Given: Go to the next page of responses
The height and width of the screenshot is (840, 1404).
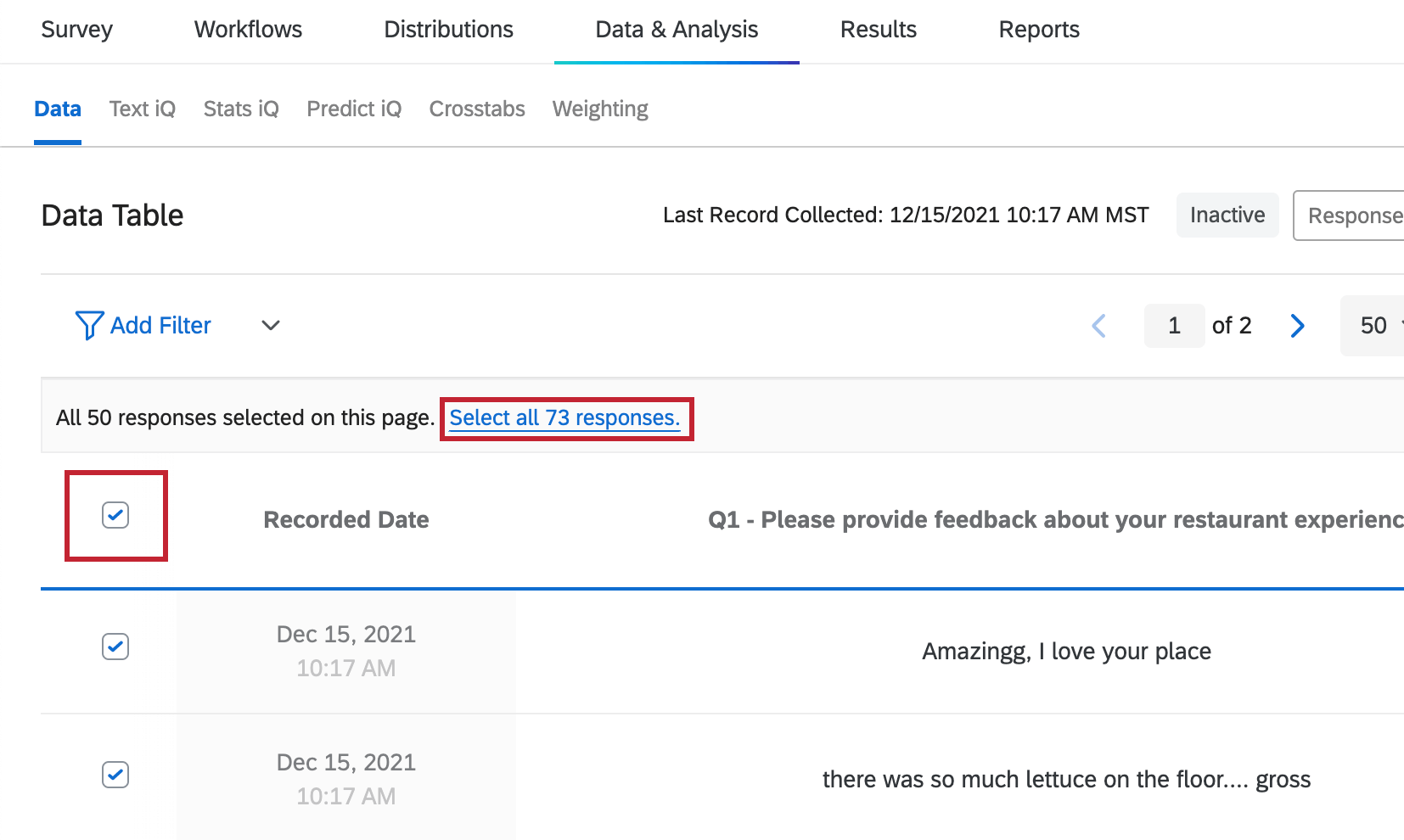Looking at the screenshot, I should pos(1296,325).
